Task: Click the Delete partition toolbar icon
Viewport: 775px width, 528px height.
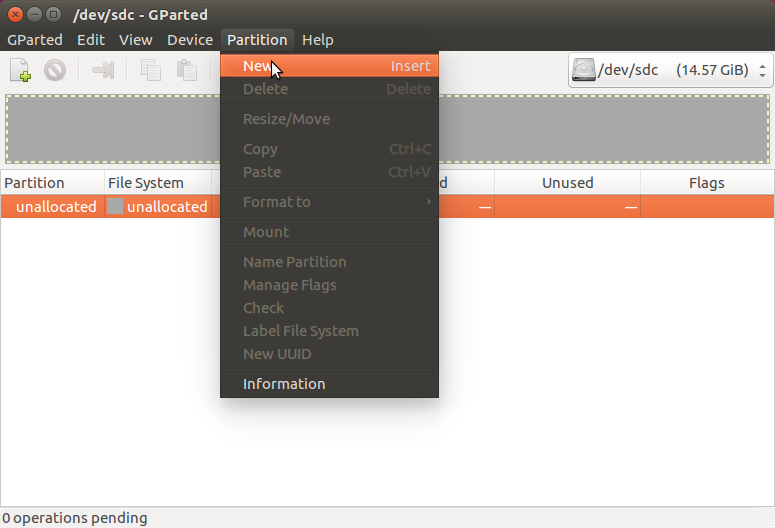Action: 55,70
